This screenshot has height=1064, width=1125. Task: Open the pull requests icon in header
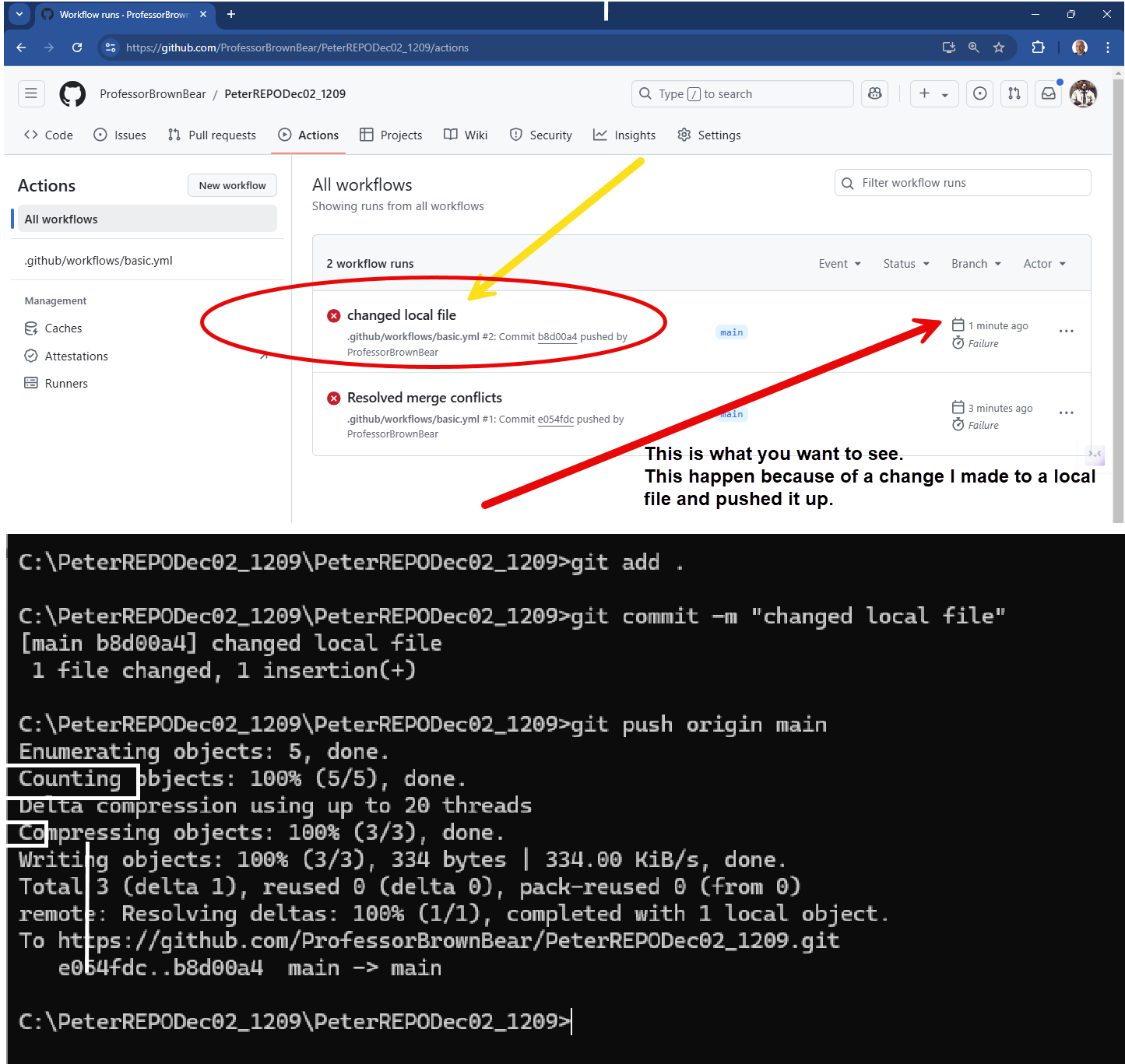1014,93
